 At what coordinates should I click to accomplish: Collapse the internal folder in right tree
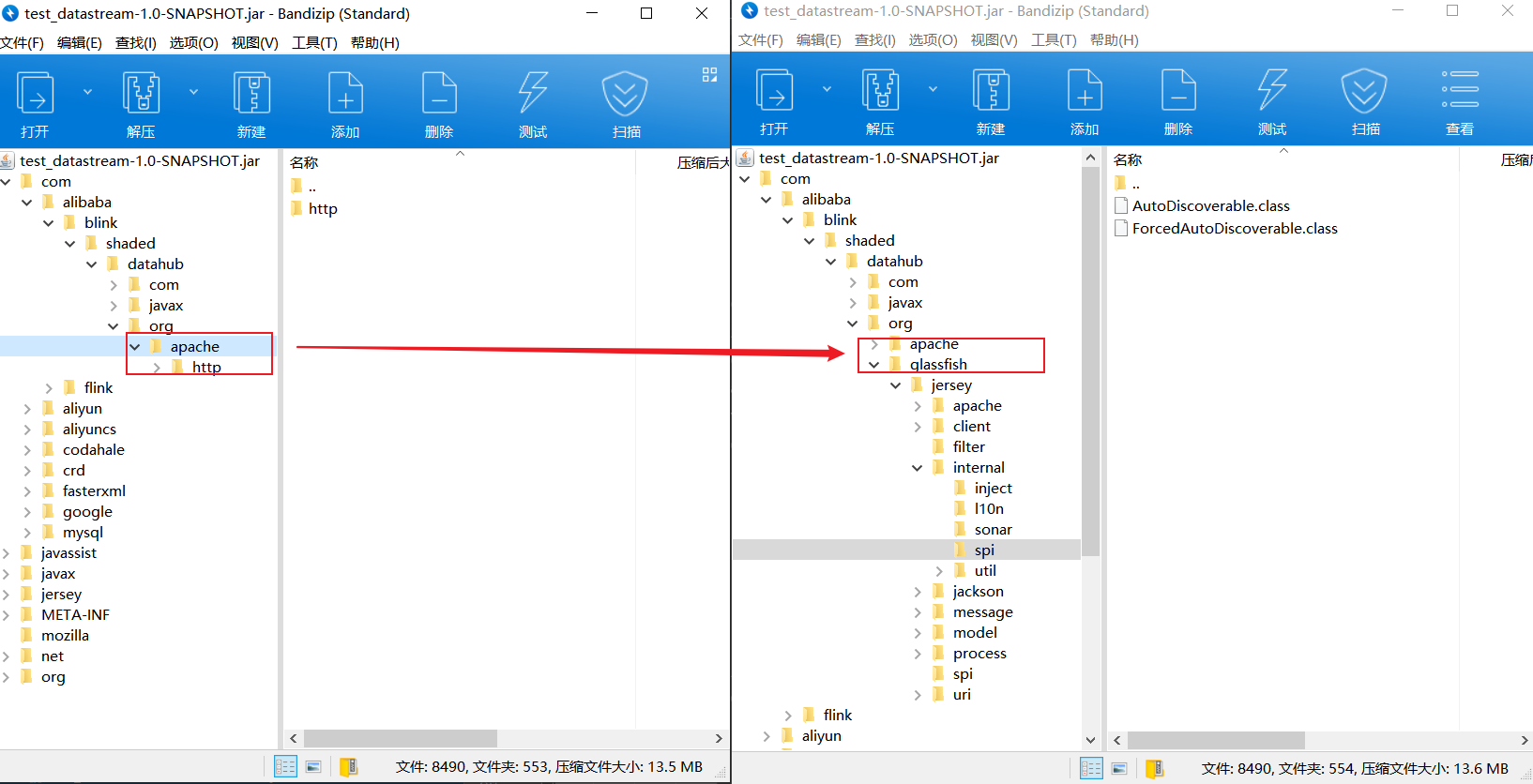(x=918, y=468)
